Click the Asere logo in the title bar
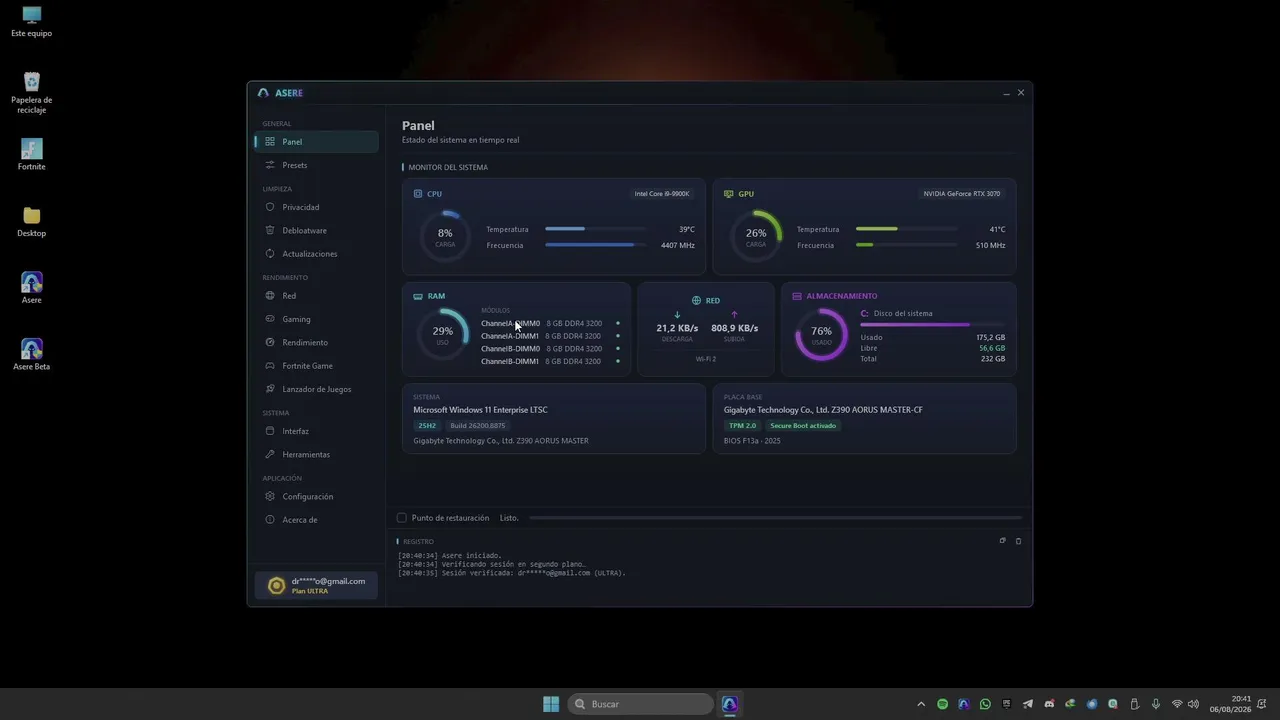The image size is (1280, 720). [263, 93]
